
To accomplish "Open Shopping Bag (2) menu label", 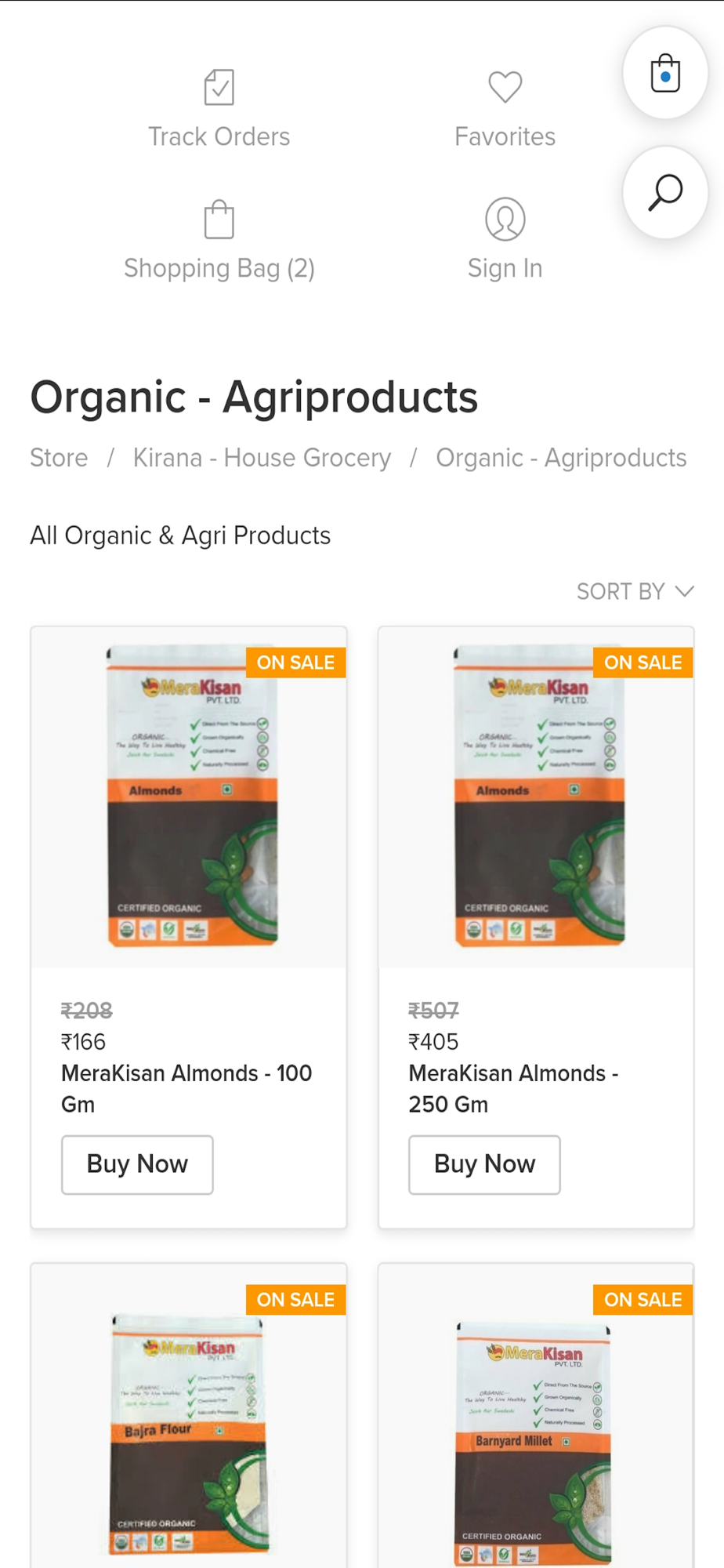I will click(219, 269).
